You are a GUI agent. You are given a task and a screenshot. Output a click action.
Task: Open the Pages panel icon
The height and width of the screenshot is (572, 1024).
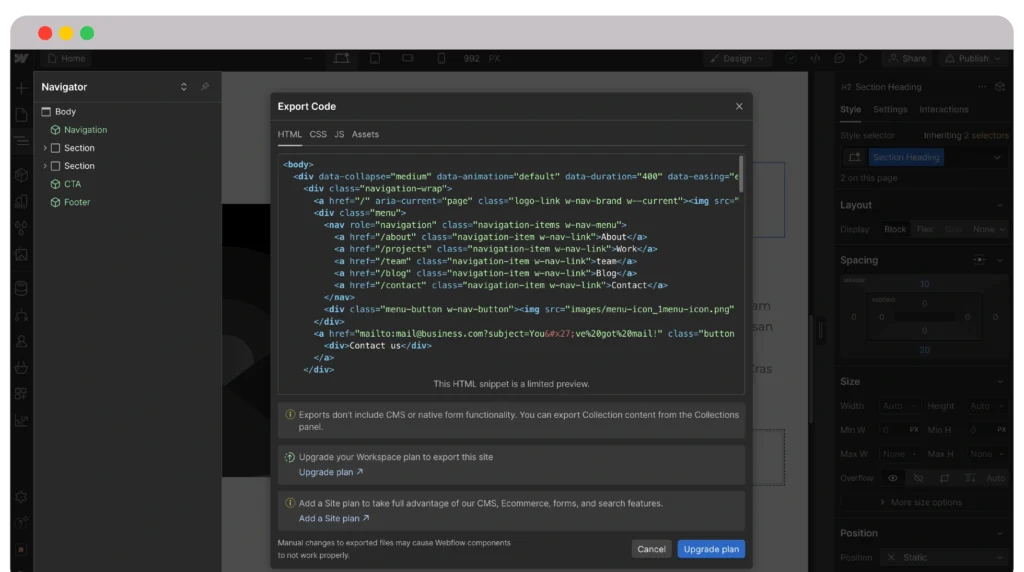(x=21, y=115)
